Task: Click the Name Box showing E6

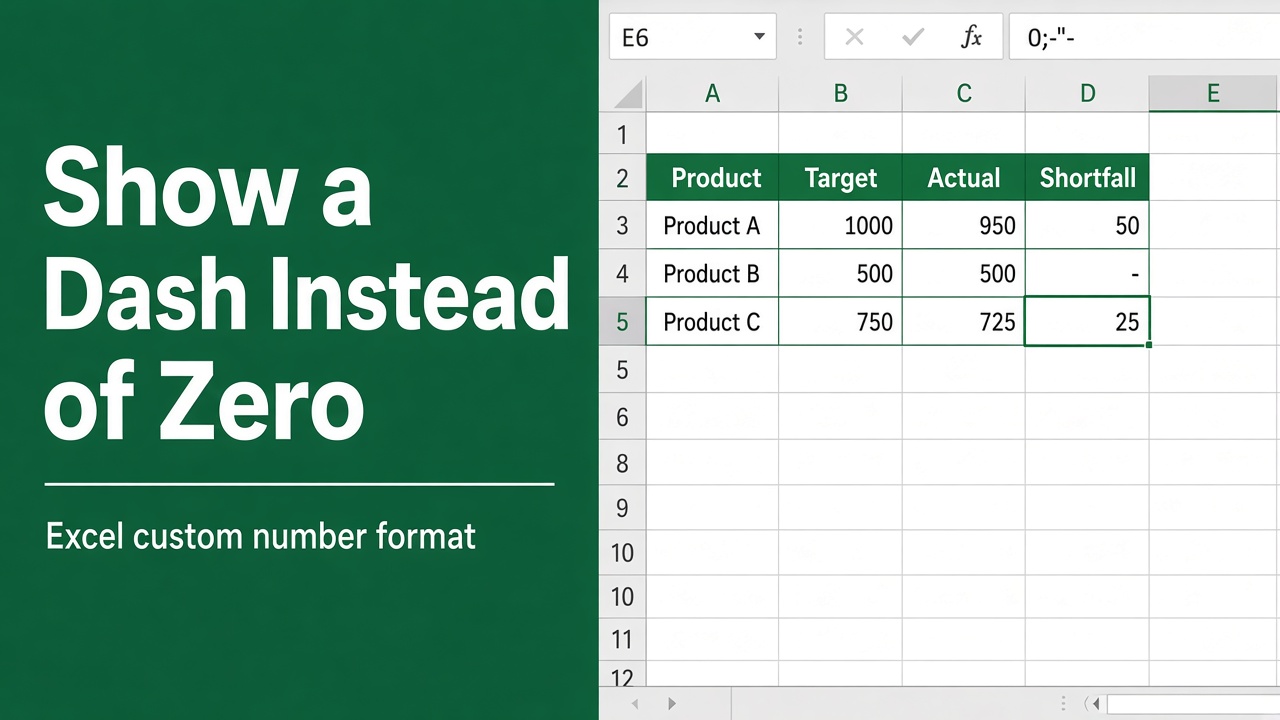Action: (x=692, y=38)
